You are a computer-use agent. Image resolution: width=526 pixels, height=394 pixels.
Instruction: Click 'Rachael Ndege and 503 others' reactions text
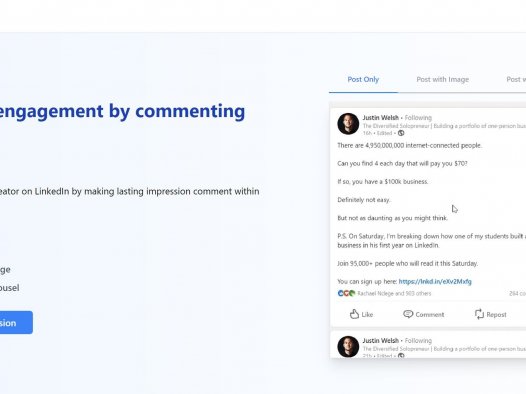pyautogui.click(x=394, y=293)
